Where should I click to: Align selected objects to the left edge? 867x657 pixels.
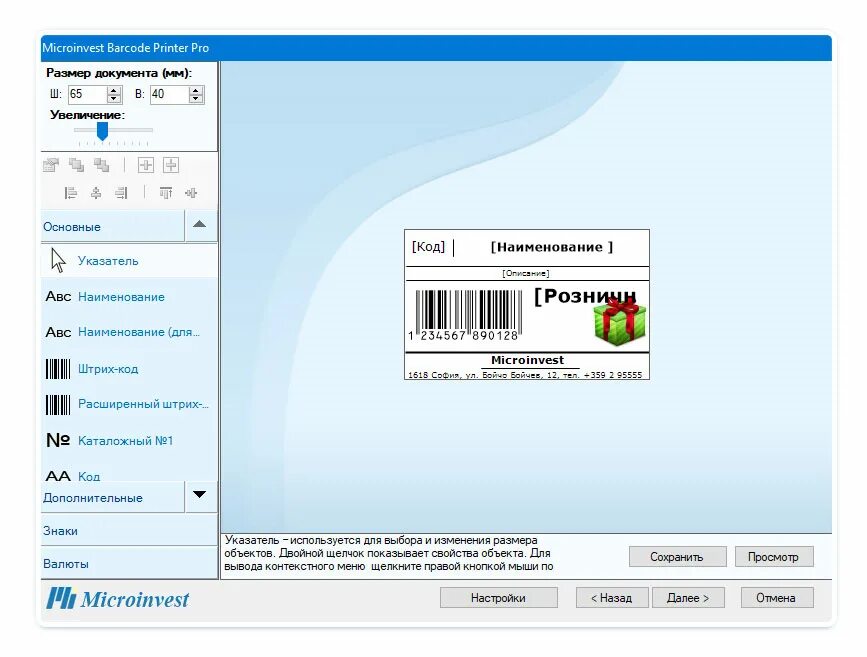pos(70,193)
